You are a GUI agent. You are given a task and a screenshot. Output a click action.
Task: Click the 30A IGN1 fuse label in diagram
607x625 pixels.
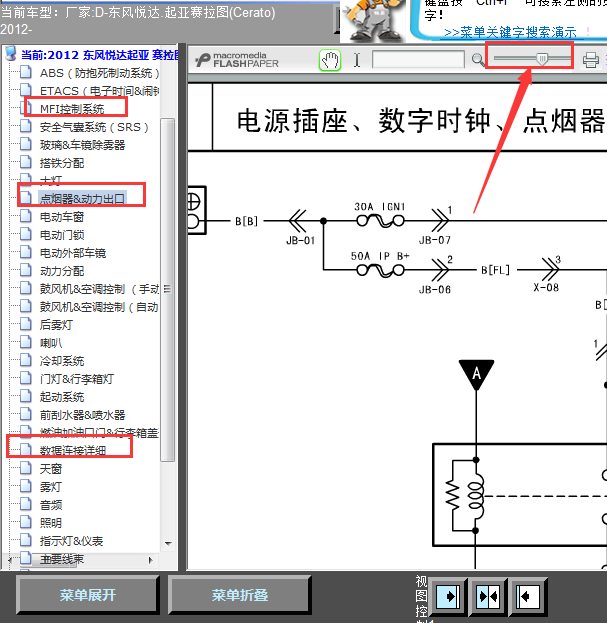tap(380, 207)
